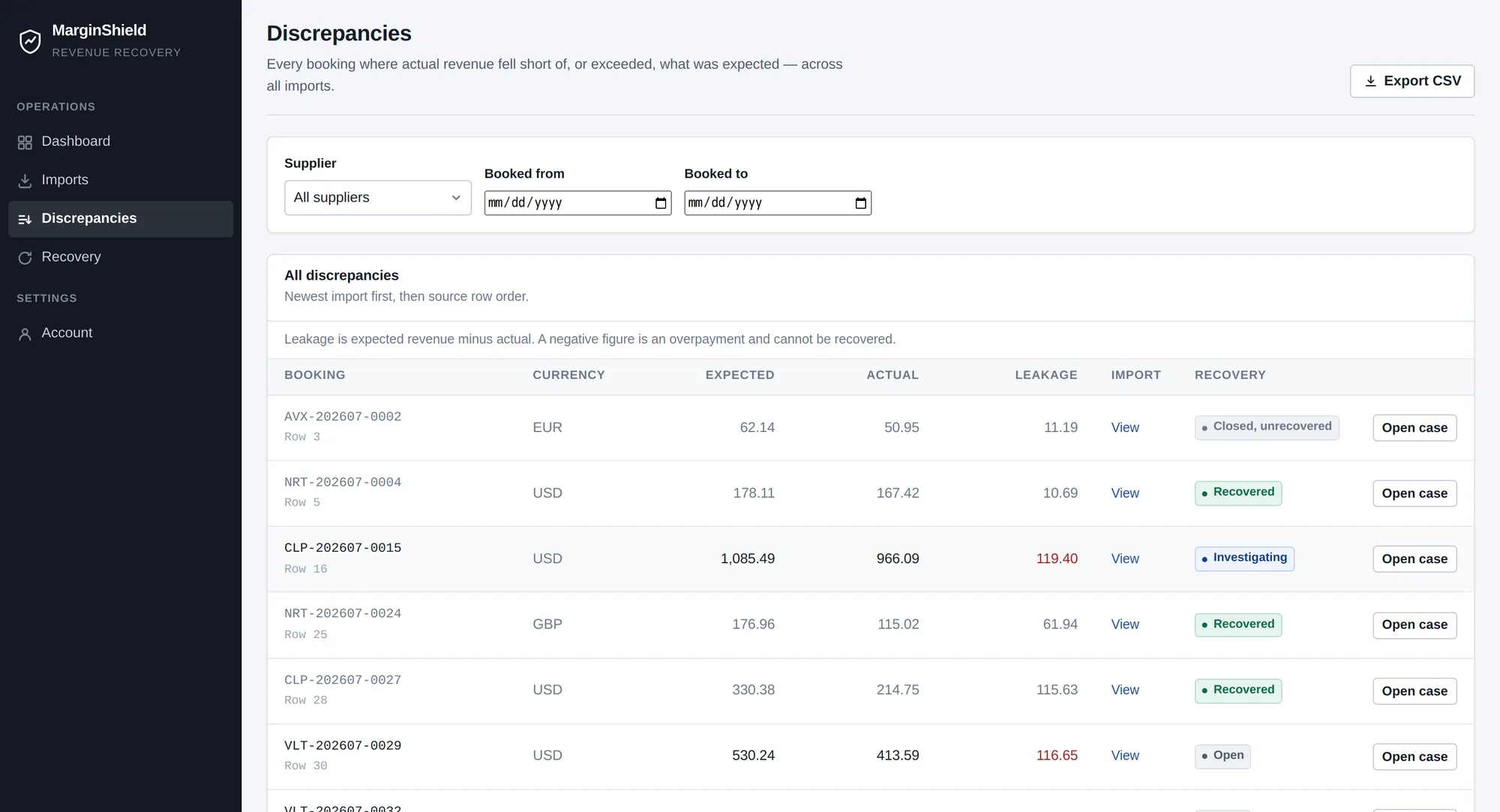Go to the Dashboard page
Viewport: 1500px width, 812px height.
(x=121, y=142)
